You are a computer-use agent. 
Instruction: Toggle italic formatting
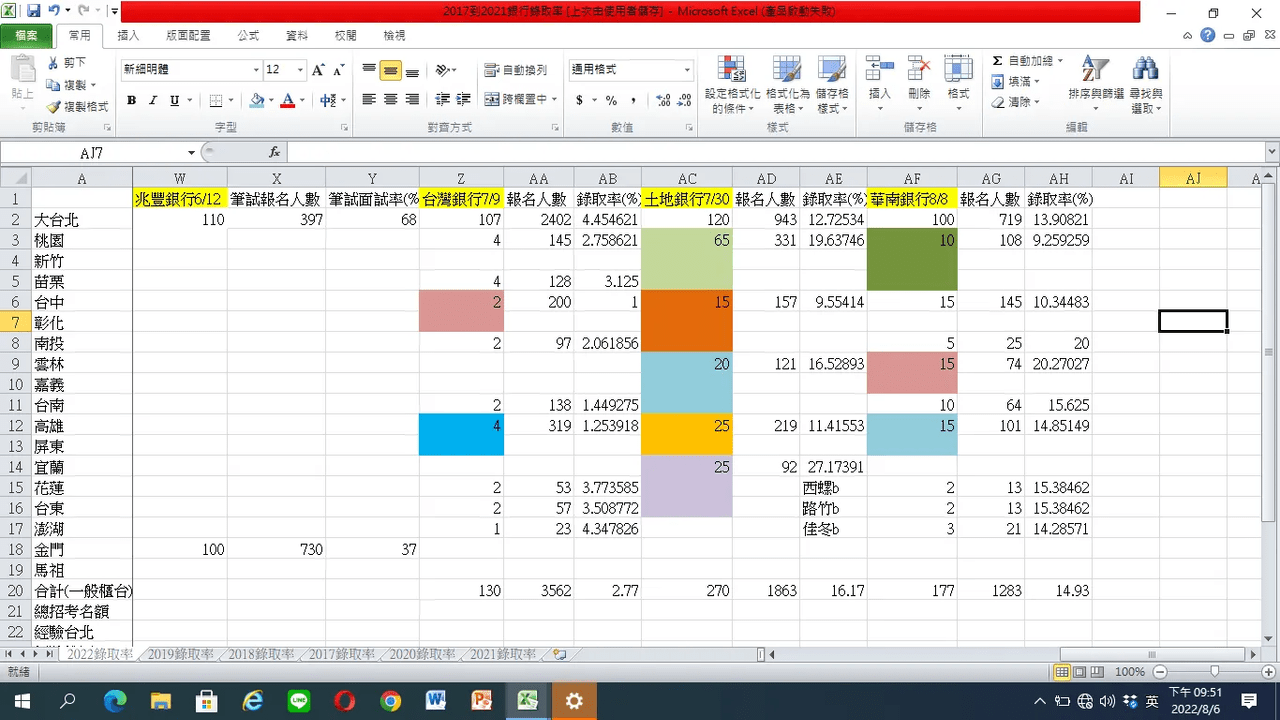pos(153,100)
